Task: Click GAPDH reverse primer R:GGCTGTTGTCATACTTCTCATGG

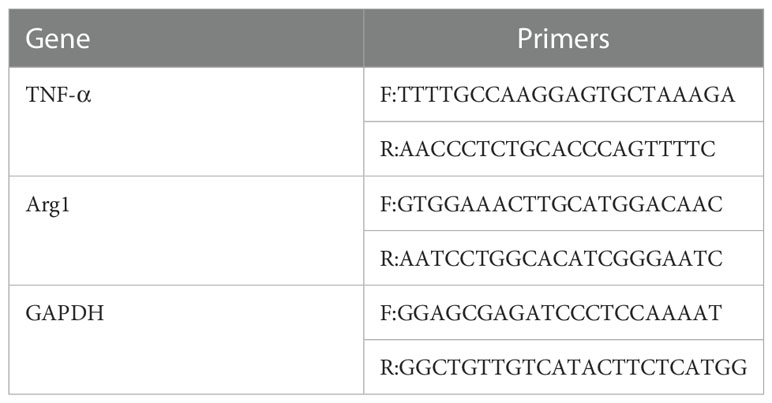Action: (564, 367)
